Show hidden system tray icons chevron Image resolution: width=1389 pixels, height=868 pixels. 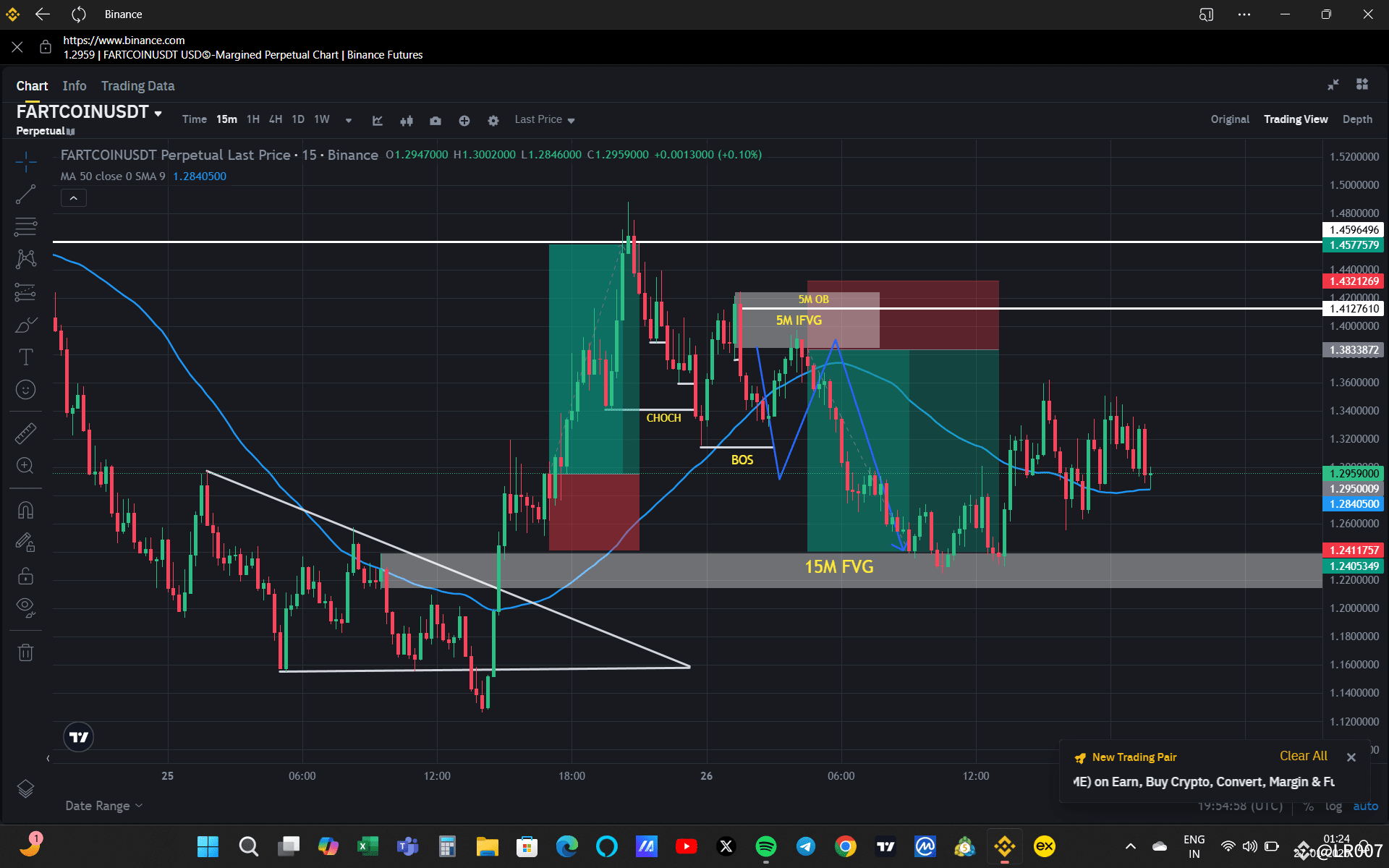click(x=1131, y=846)
